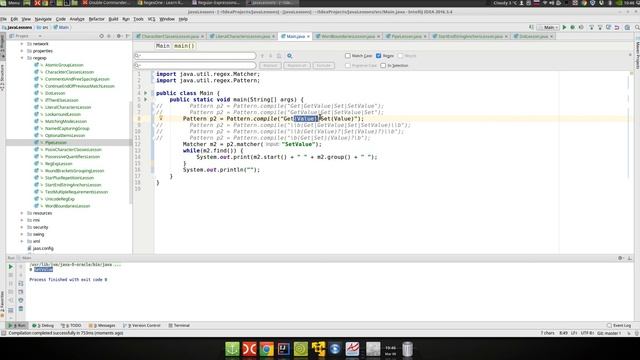Viewport: 640px width, 360px height.
Task: Expand the security folder in project tree
Action: (22, 227)
